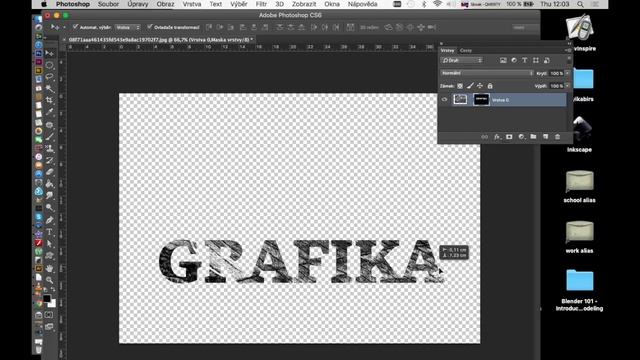
Task: Select the Vrstva 0 layer mask thumbnail
Action: (x=481, y=100)
